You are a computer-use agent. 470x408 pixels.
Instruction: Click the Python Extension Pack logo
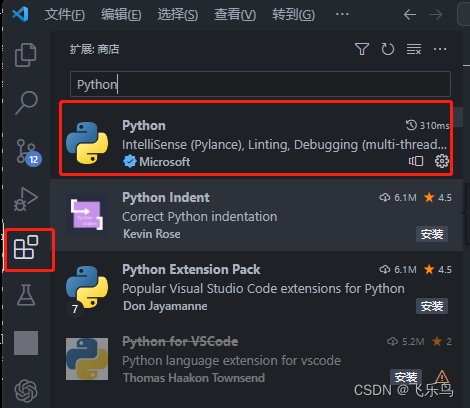tap(87, 287)
